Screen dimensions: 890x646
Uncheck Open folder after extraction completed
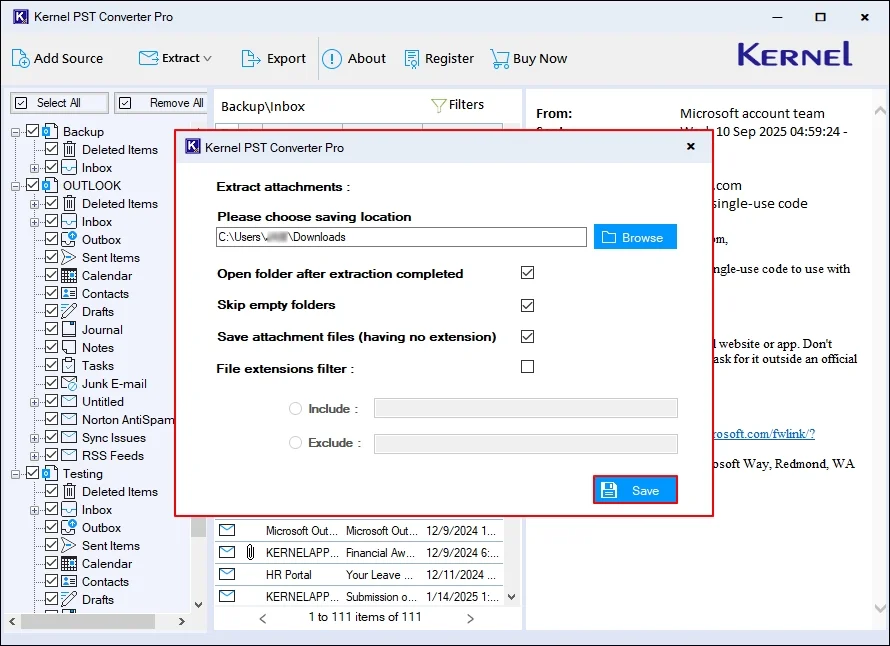(x=527, y=273)
